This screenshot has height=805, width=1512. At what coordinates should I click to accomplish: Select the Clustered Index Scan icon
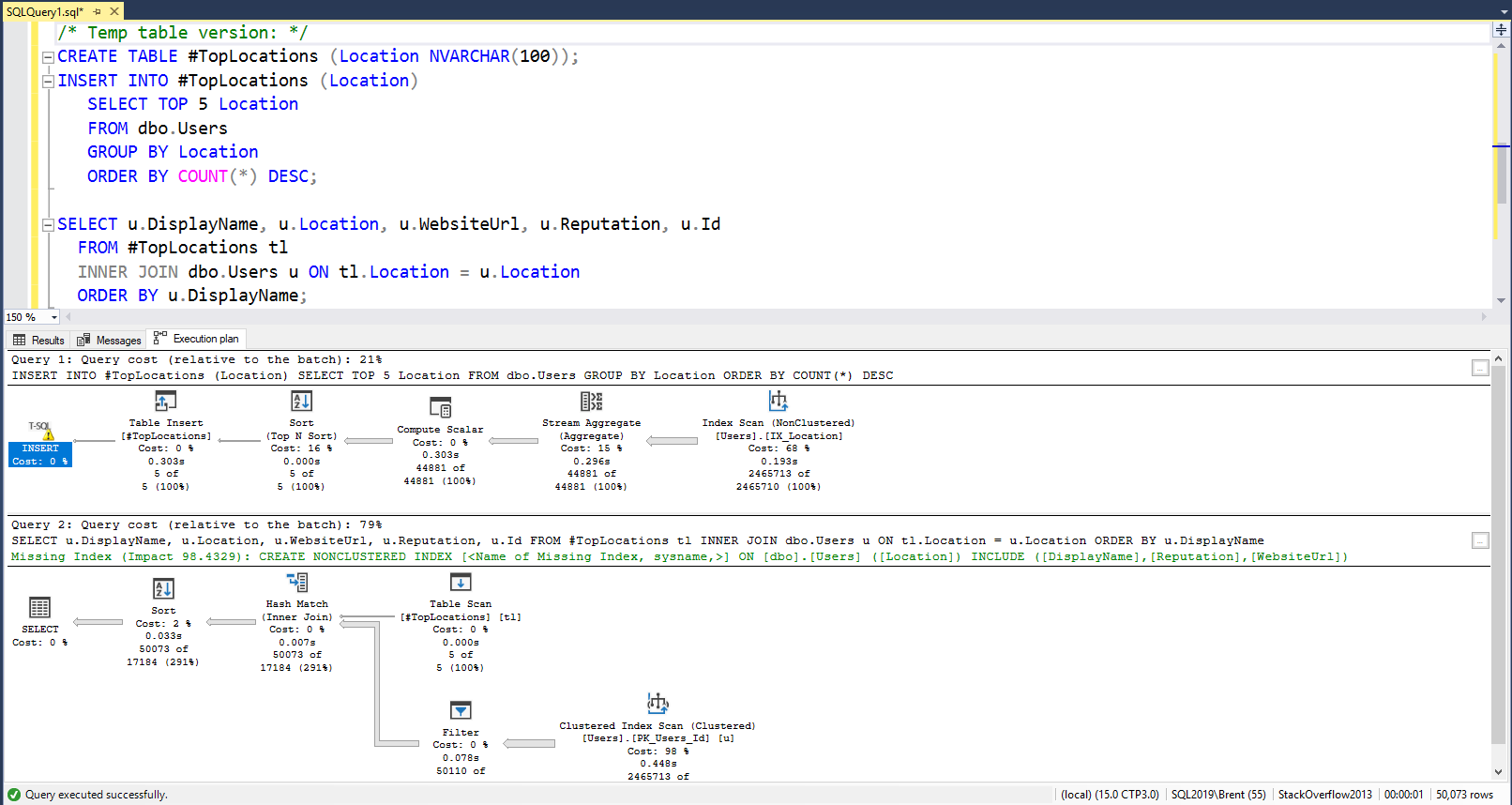pyautogui.click(x=658, y=704)
